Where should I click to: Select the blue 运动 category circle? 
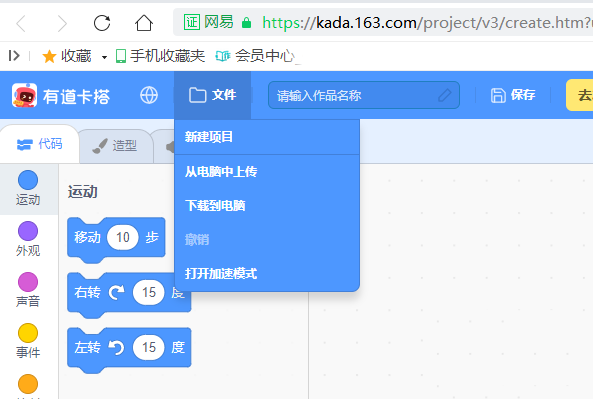[x=28, y=180]
